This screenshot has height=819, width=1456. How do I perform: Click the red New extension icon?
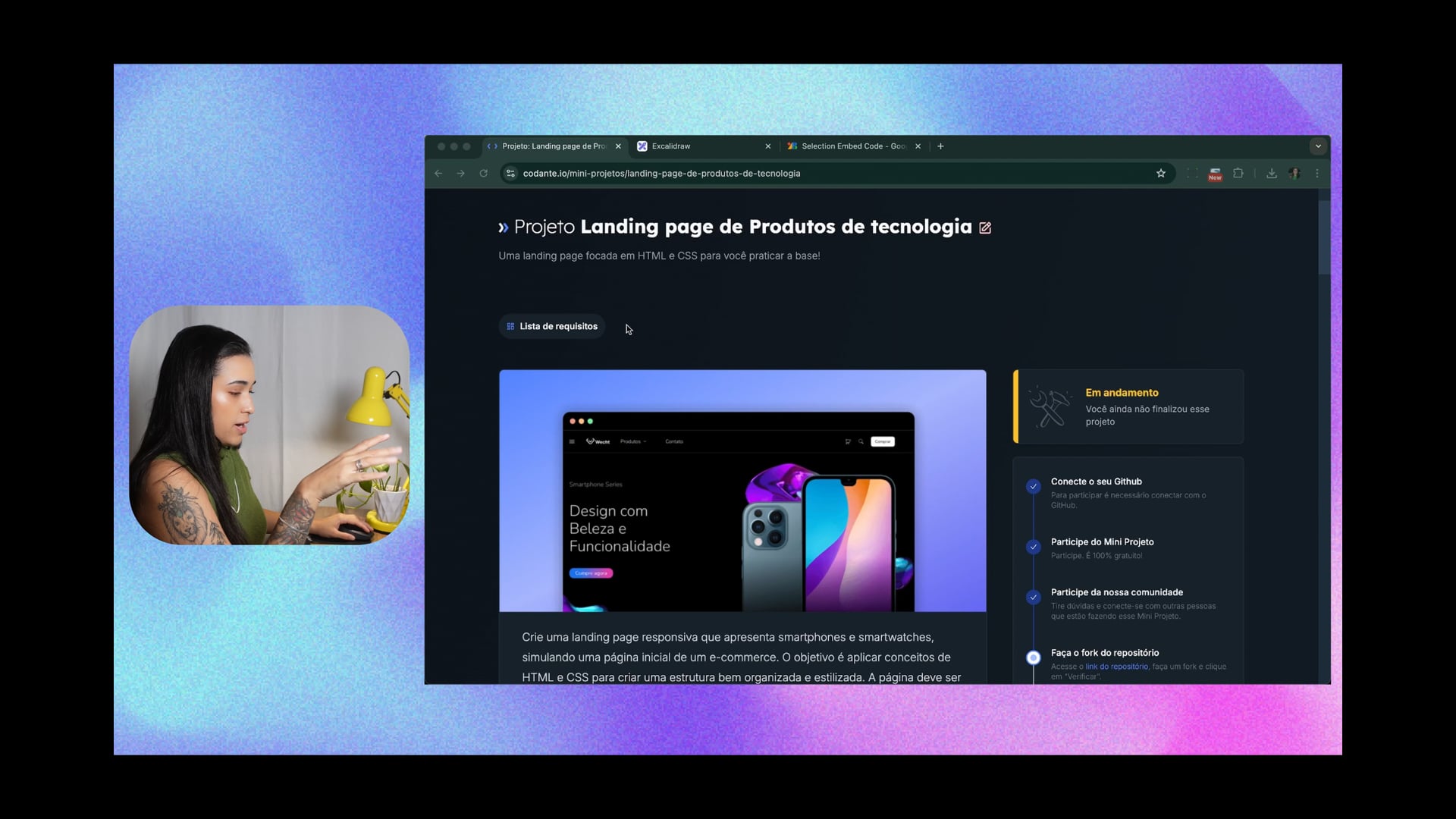pos(1215,174)
